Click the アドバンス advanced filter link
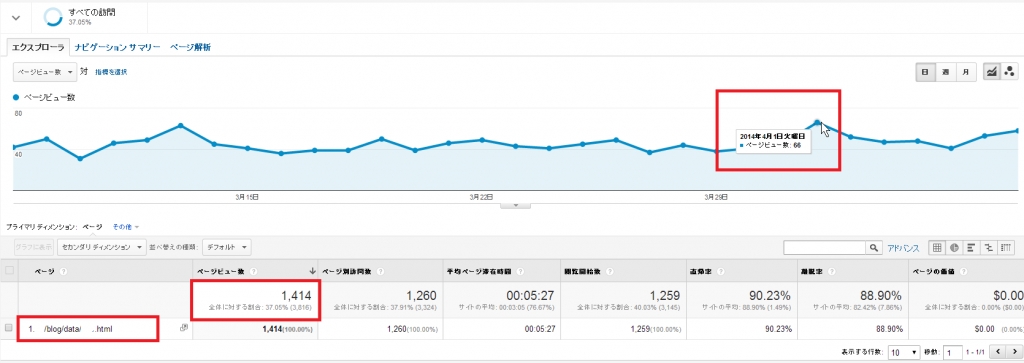 pyautogui.click(x=903, y=248)
